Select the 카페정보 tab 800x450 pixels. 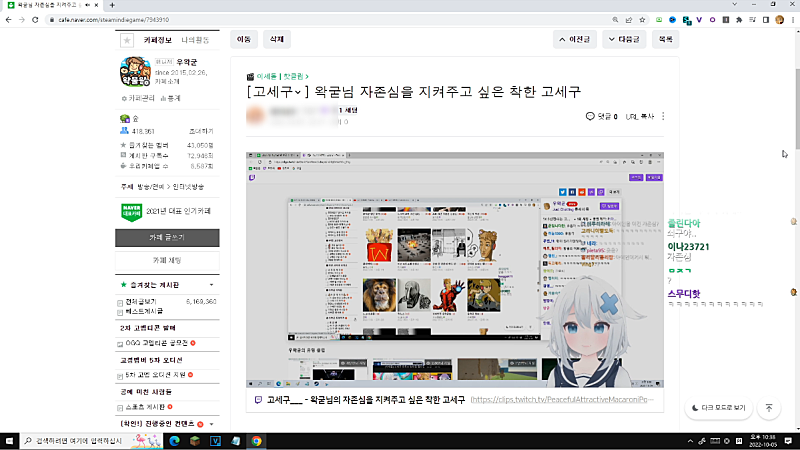click(x=159, y=40)
